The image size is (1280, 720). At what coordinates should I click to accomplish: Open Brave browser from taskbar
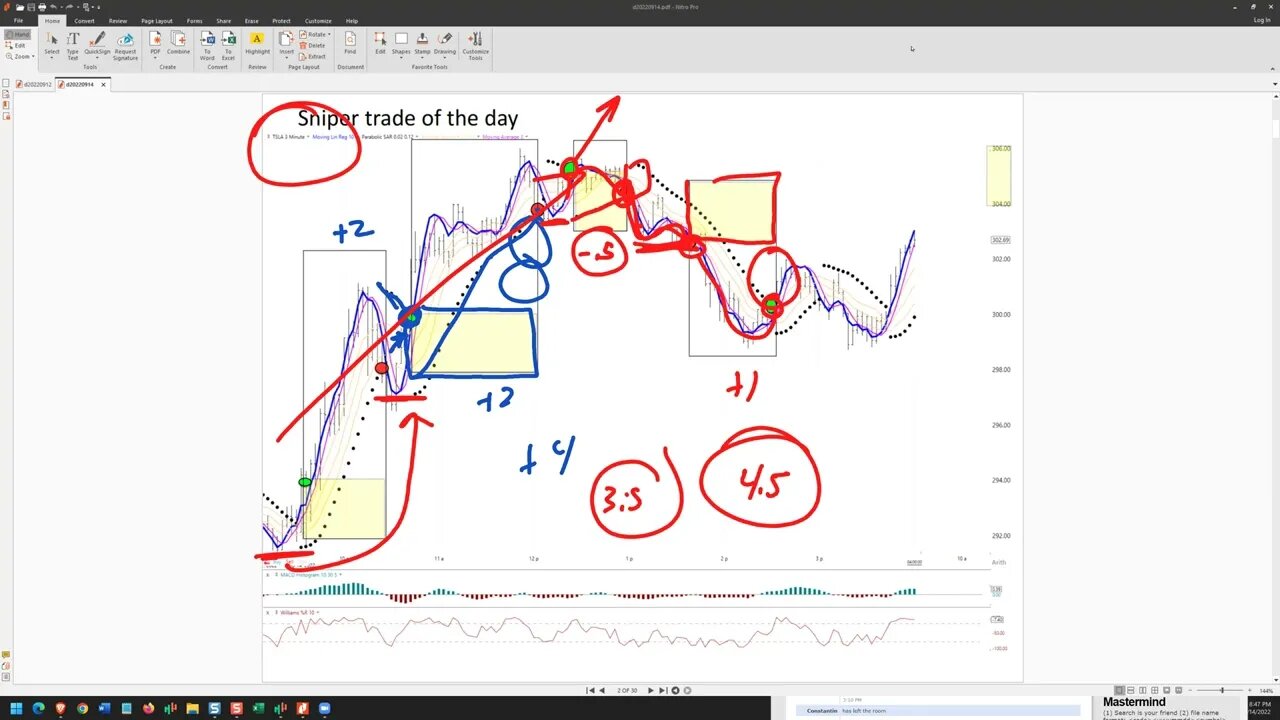(x=60, y=708)
